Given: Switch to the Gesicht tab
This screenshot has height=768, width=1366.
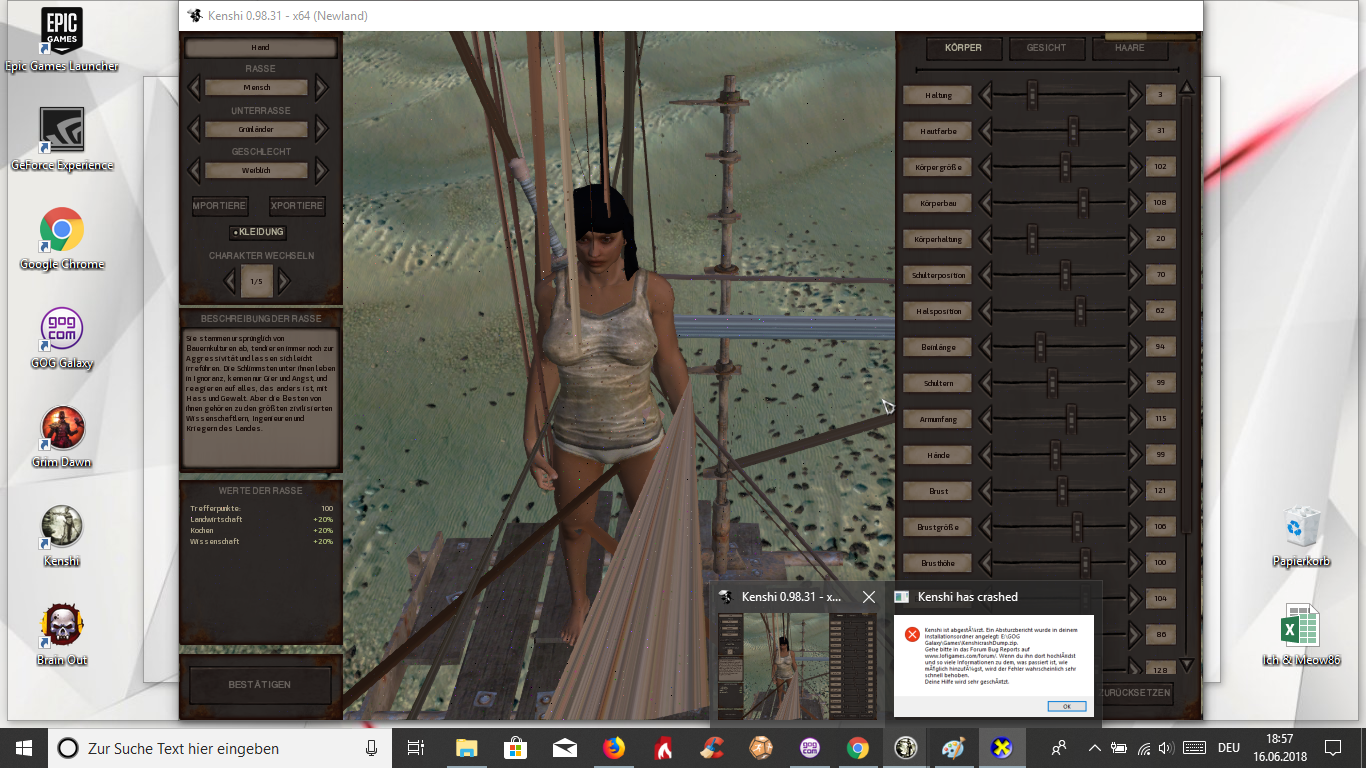Looking at the screenshot, I should [x=1046, y=47].
